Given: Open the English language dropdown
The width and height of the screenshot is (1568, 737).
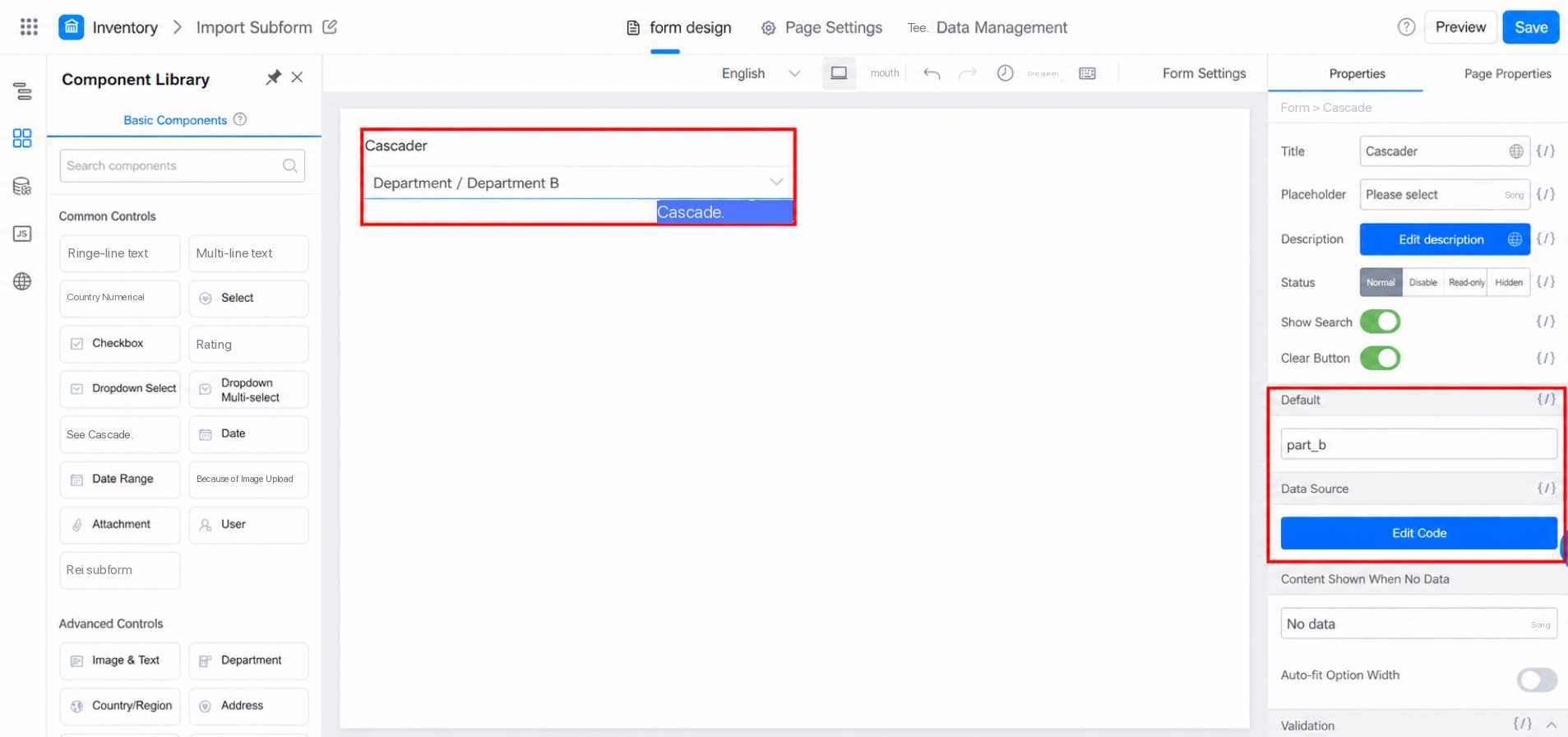Looking at the screenshot, I should click(x=761, y=73).
